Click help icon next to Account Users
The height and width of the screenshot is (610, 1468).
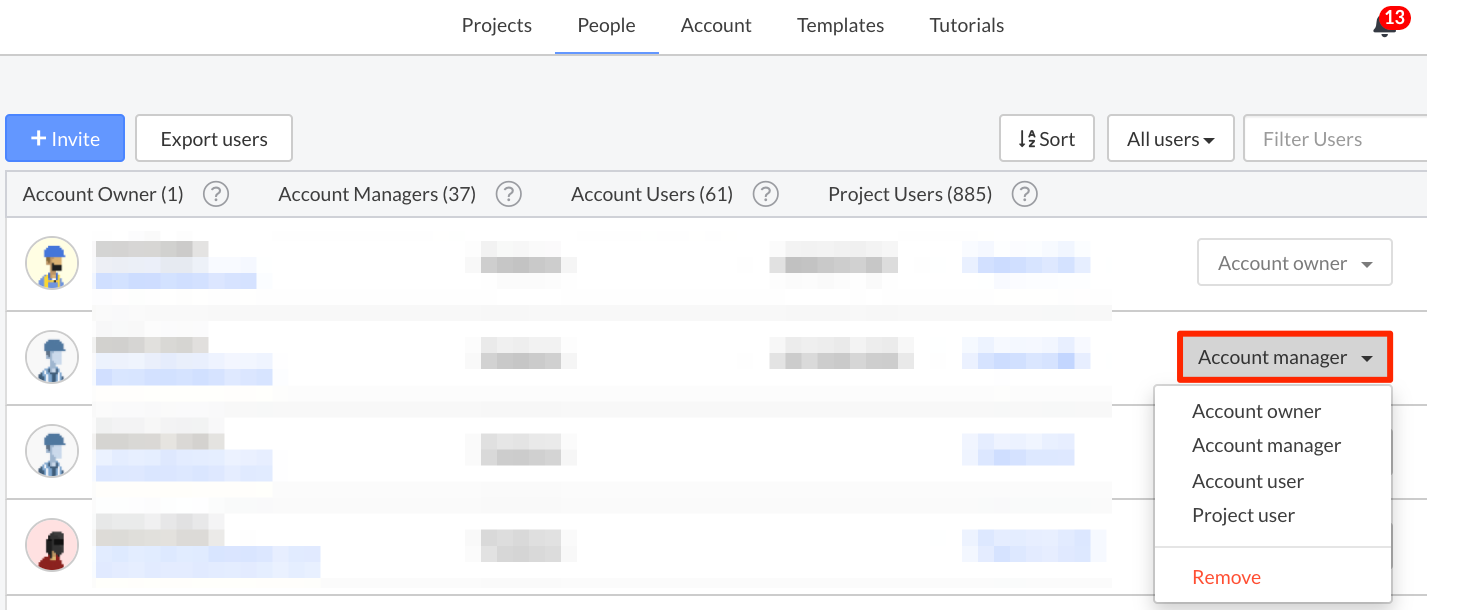[x=766, y=194]
